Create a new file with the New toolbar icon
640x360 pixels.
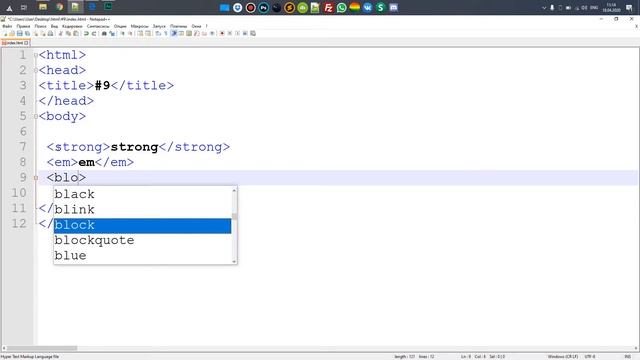coord(5,33)
